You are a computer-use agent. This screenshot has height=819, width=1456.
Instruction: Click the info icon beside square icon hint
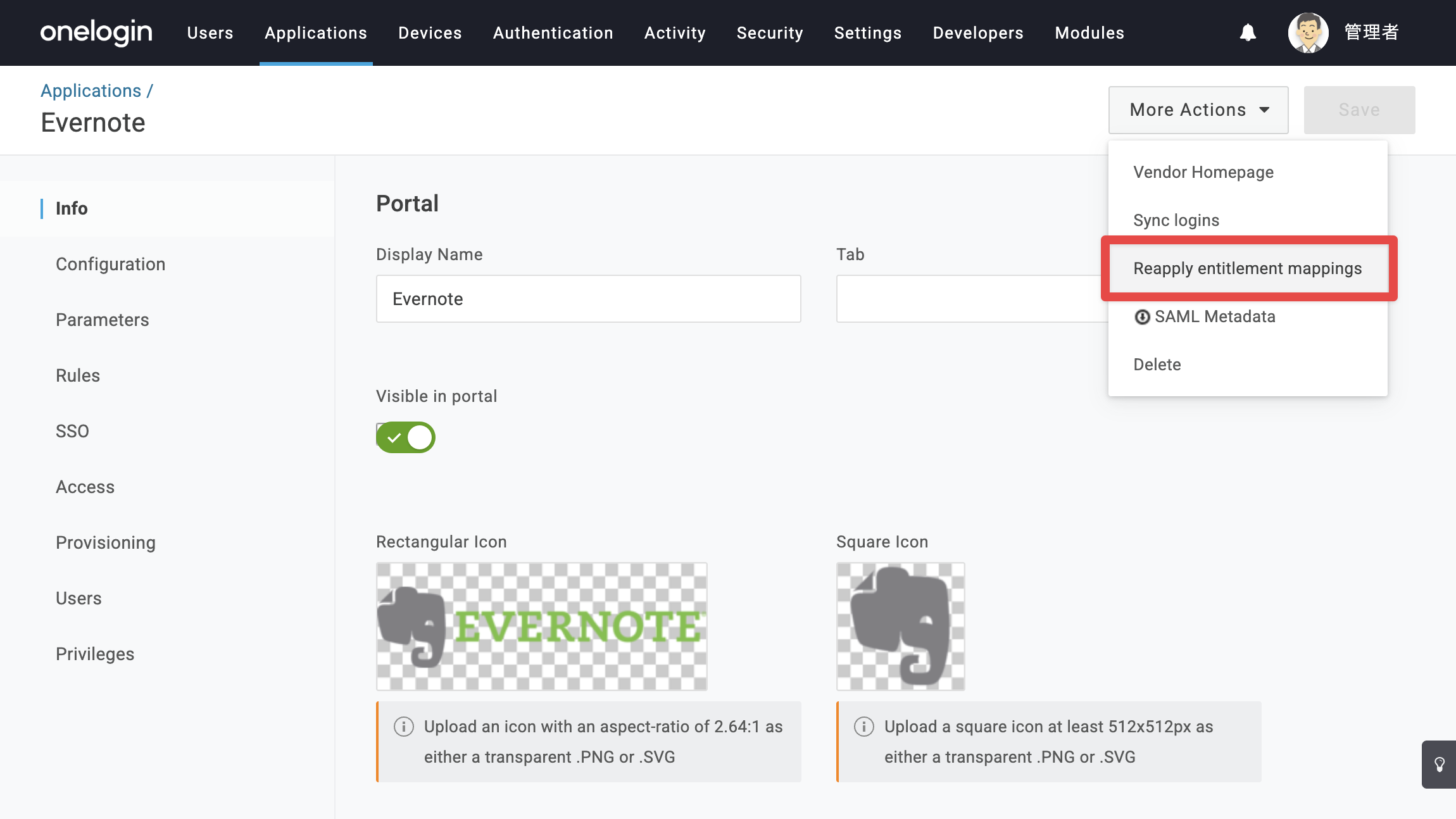point(864,727)
